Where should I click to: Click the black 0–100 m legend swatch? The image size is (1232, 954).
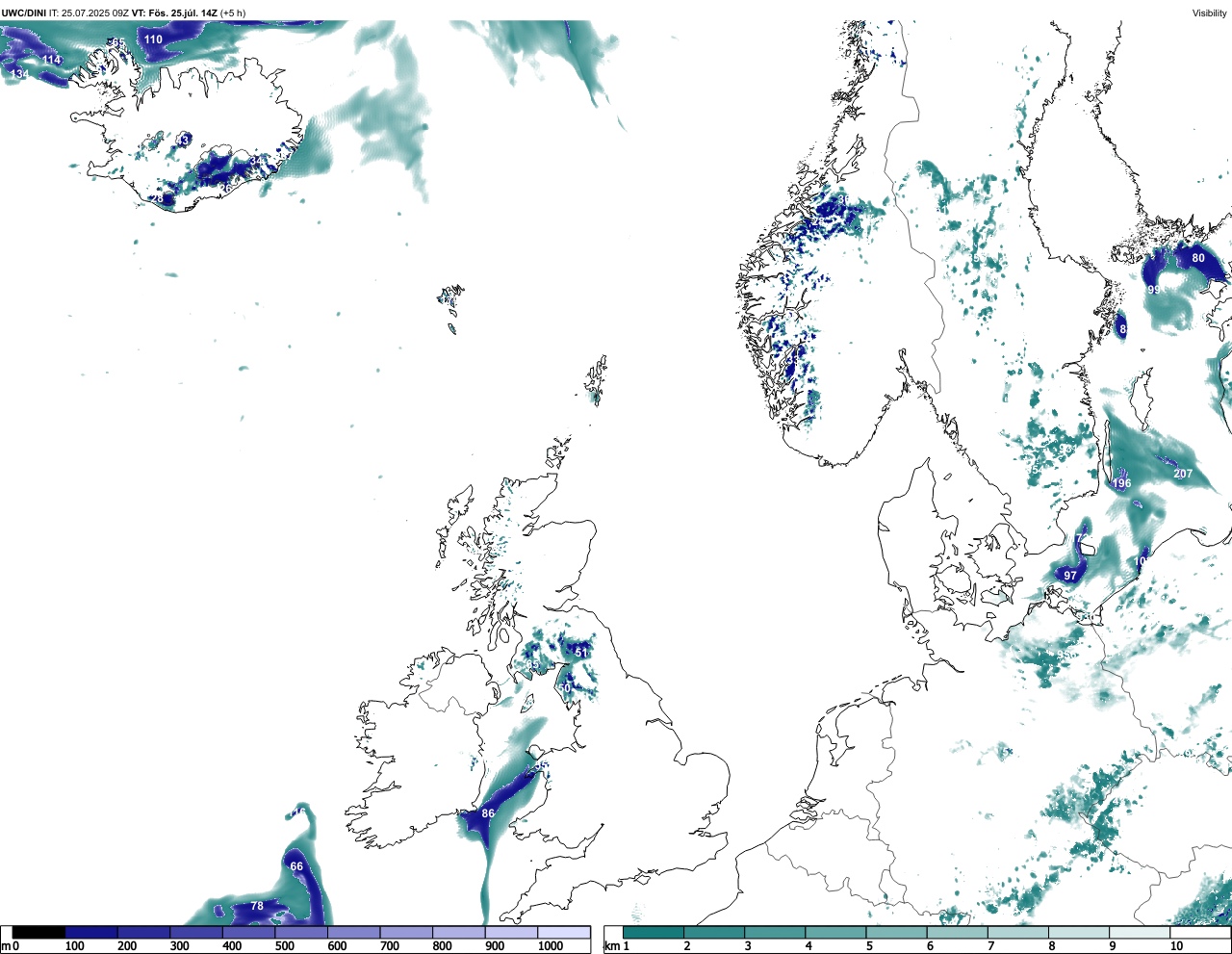39,933
